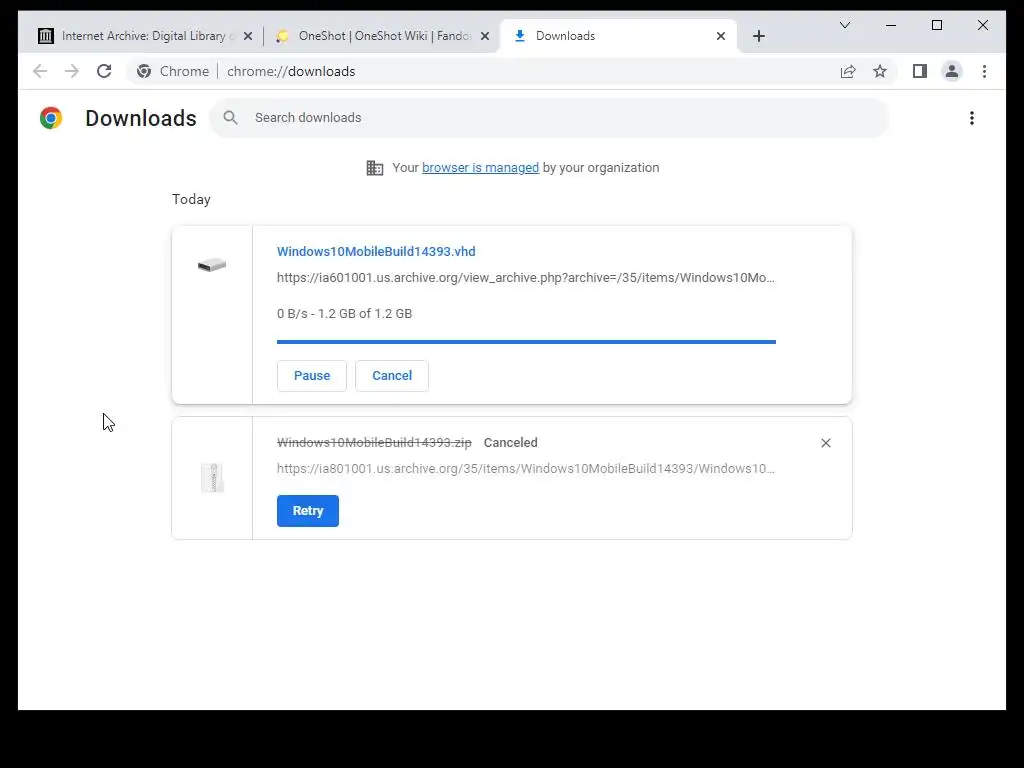Screen dimensions: 1024x768
Task: Cancel the vhd download
Action: [x=392, y=376]
